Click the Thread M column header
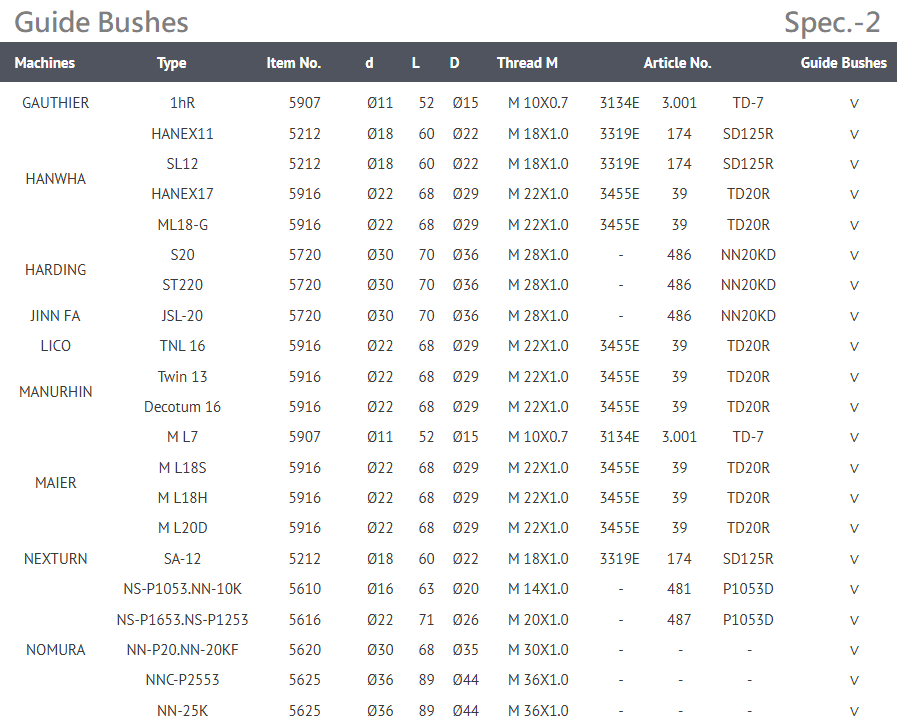 coord(527,63)
